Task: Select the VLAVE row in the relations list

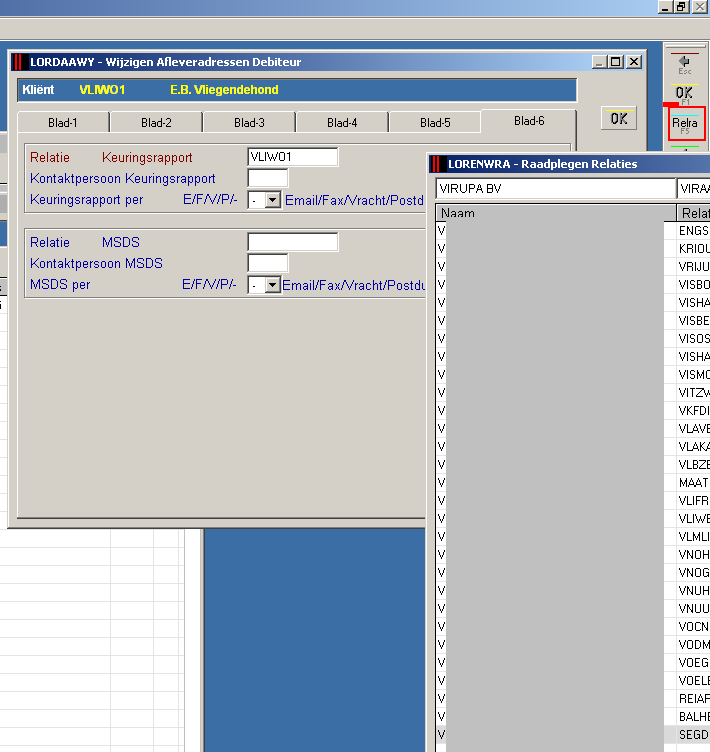Action: tap(573, 428)
